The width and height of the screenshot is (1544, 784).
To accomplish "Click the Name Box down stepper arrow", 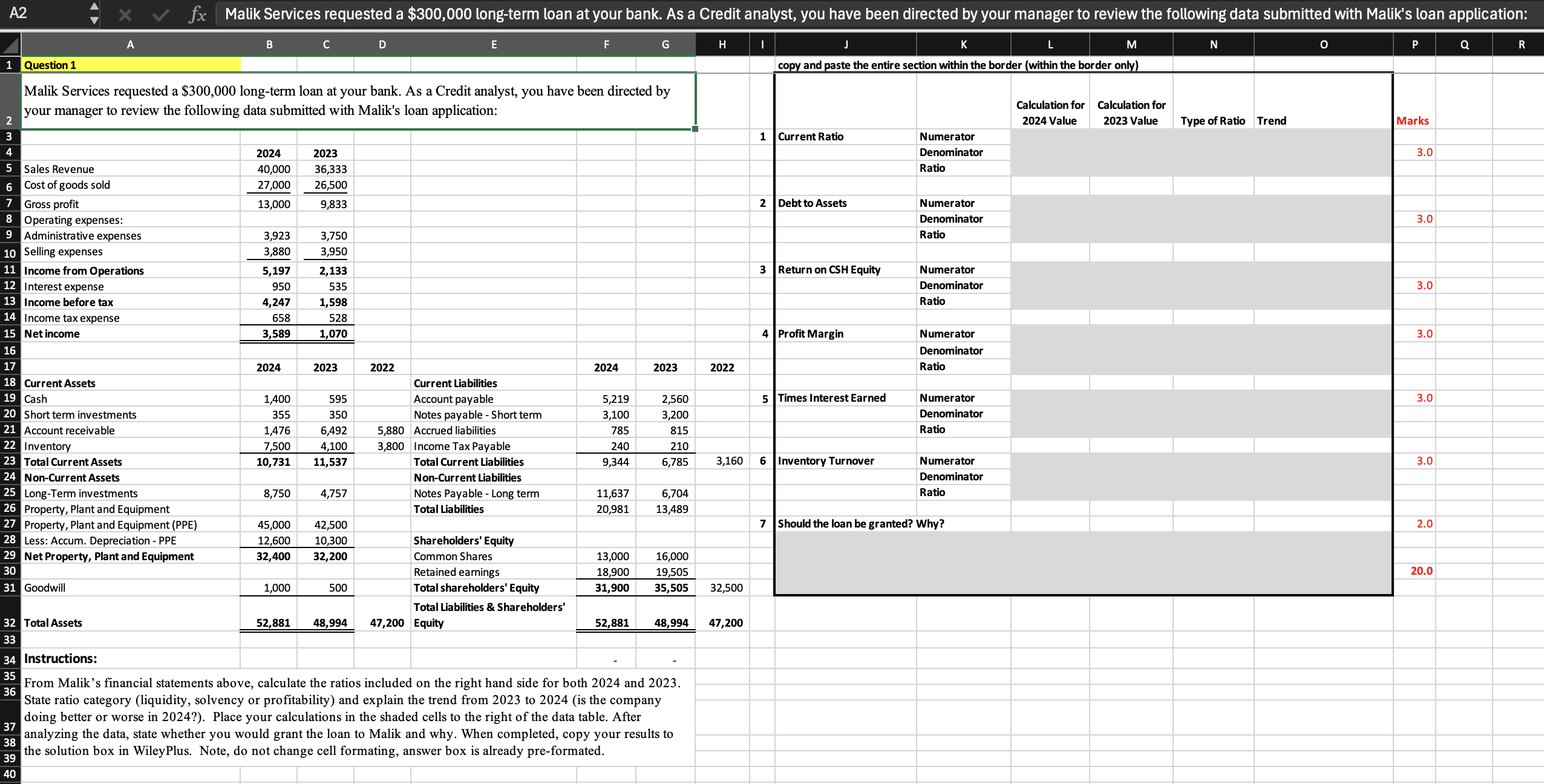I will pos(95,19).
